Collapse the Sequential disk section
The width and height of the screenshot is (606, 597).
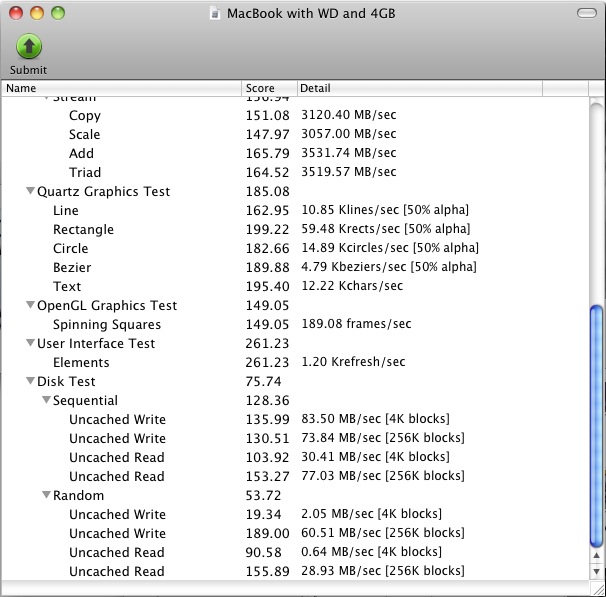point(46,400)
